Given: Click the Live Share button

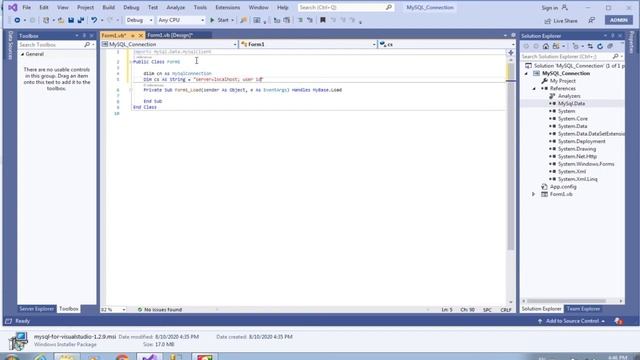Looking at the screenshot, I should pyautogui.click(x=561, y=21).
